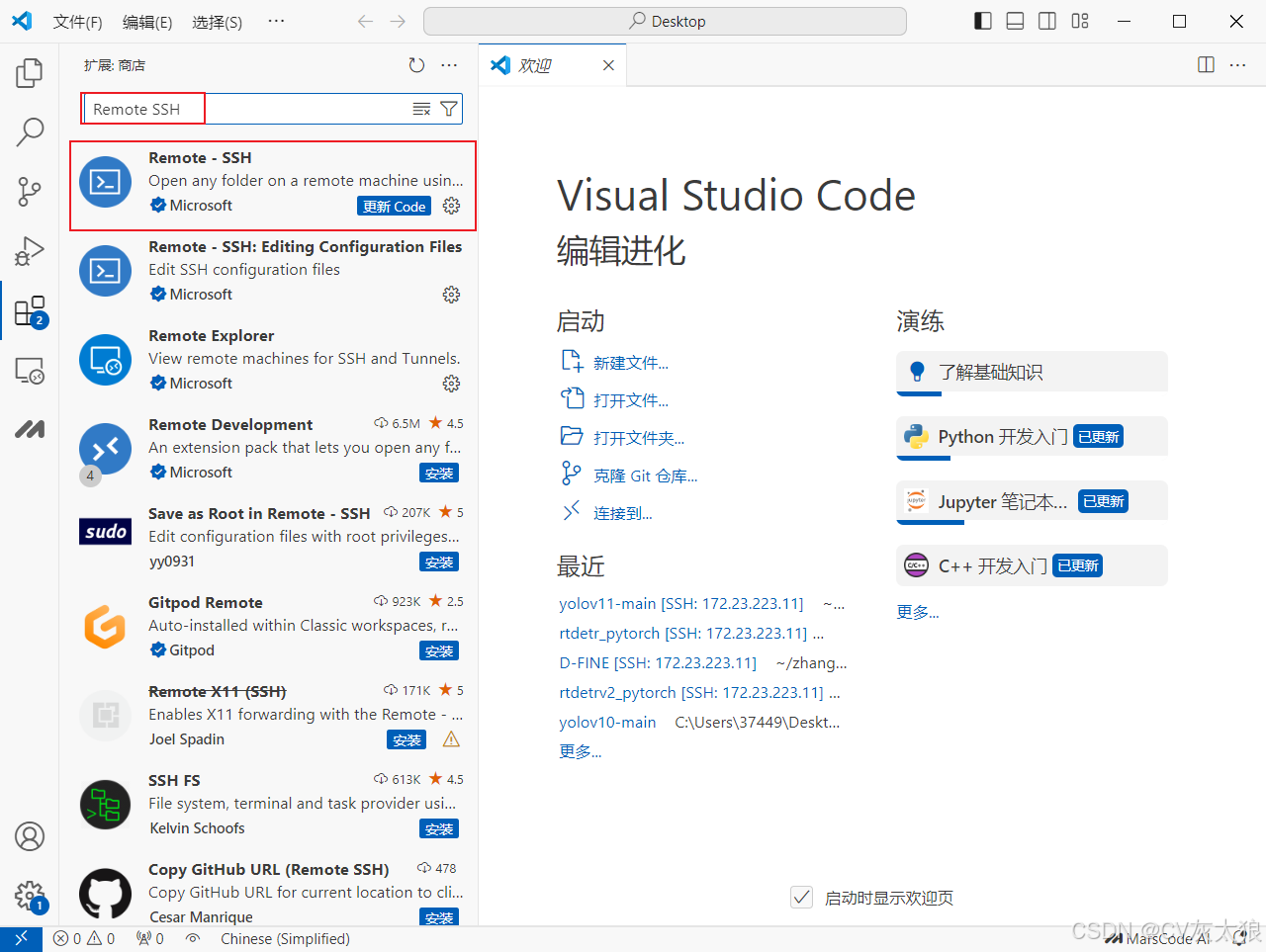The height and width of the screenshot is (952, 1266).
Task: Open Source Control view in activity bar
Action: [x=30, y=192]
